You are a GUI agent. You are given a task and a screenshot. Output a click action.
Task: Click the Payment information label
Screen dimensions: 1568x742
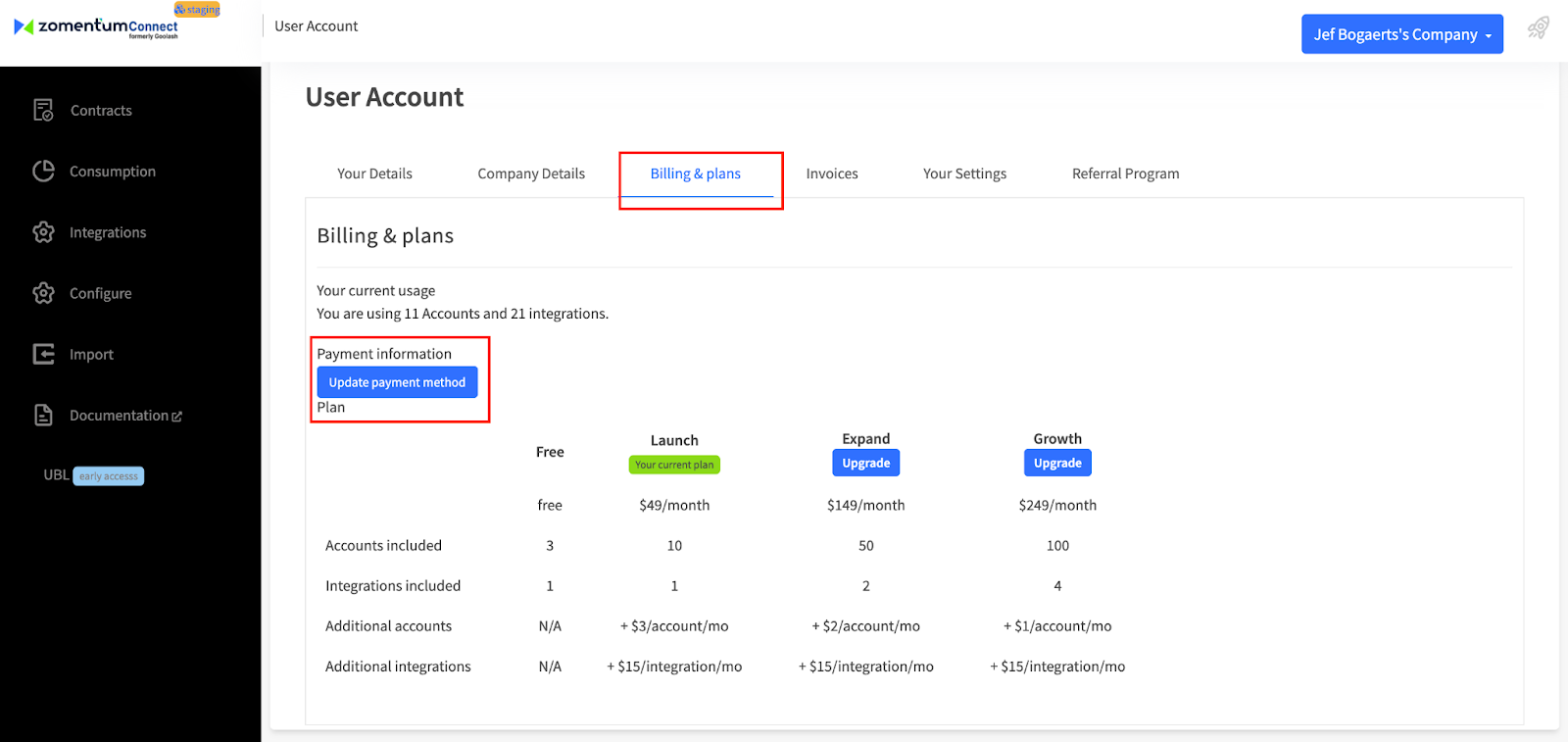click(384, 354)
